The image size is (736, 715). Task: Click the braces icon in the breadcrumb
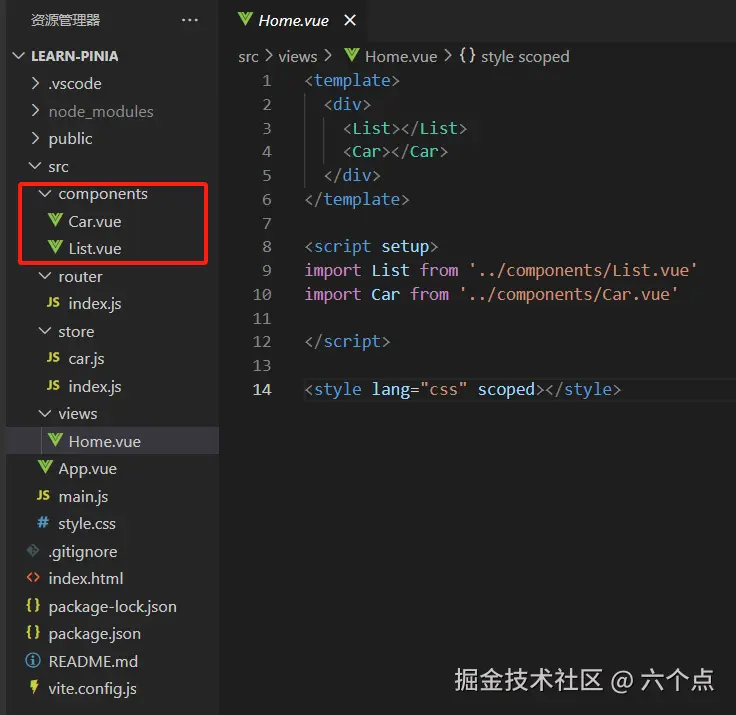point(467,55)
